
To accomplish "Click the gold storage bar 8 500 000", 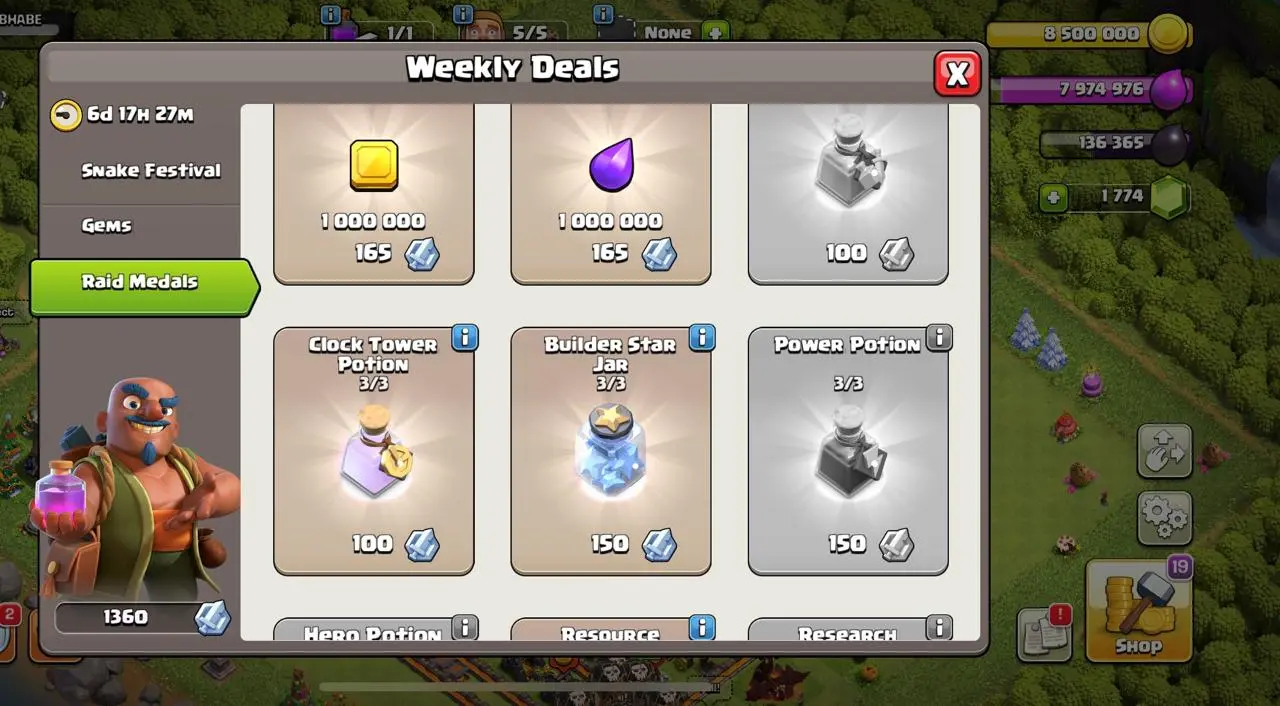I will pyautogui.click(x=1088, y=34).
